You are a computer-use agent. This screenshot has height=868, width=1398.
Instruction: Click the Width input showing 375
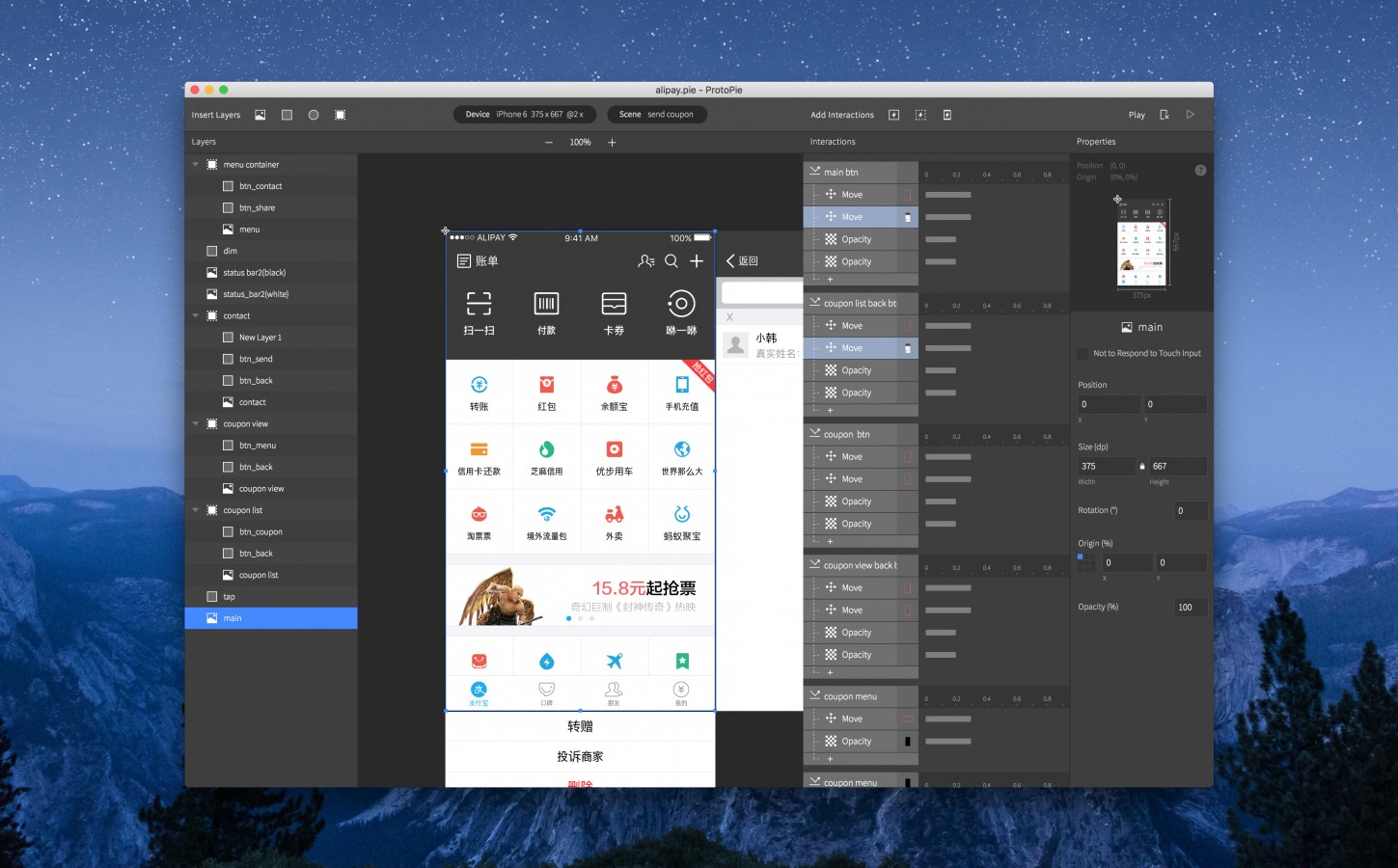click(1104, 466)
